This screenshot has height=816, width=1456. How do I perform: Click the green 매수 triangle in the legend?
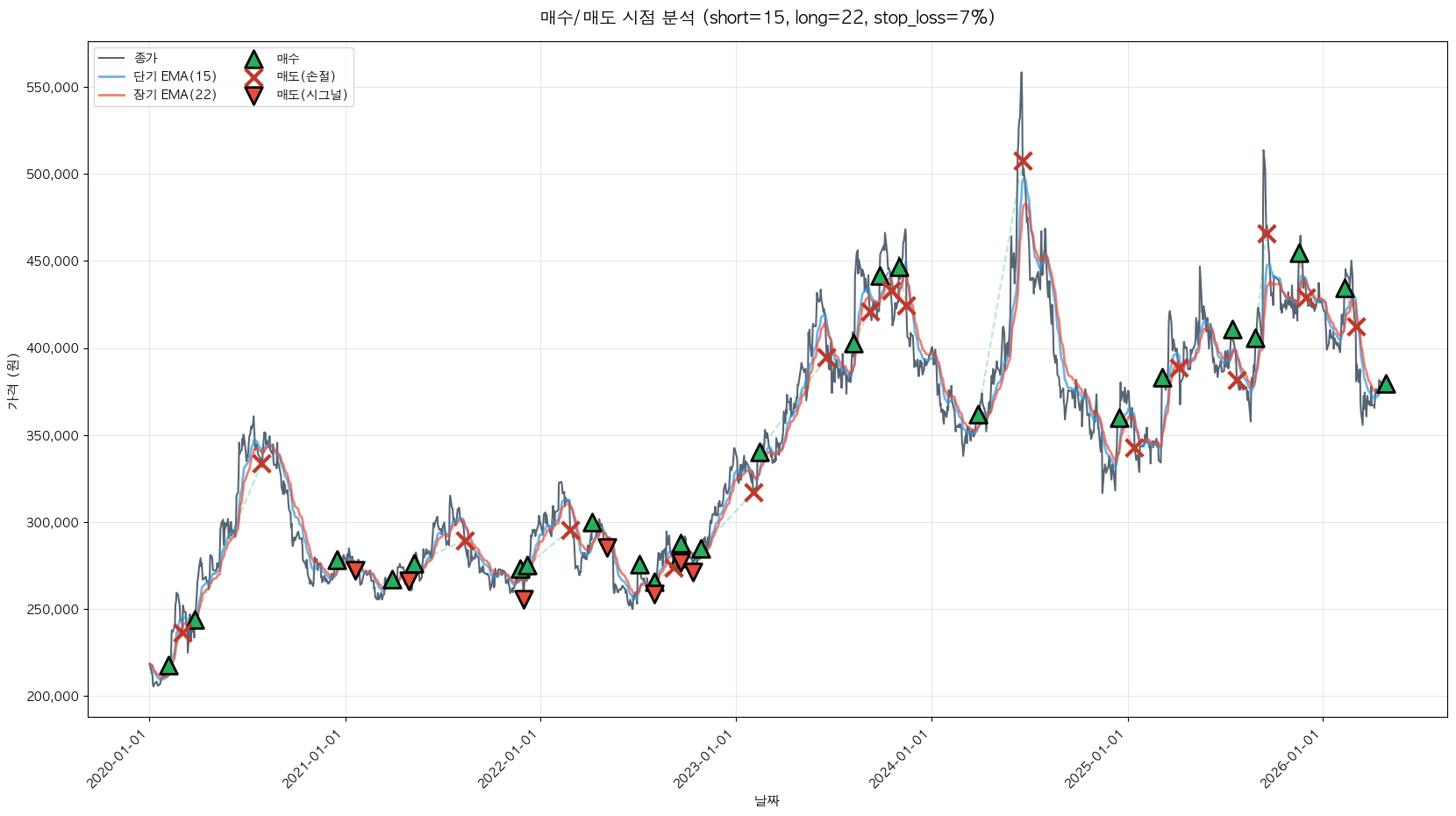click(253, 60)
